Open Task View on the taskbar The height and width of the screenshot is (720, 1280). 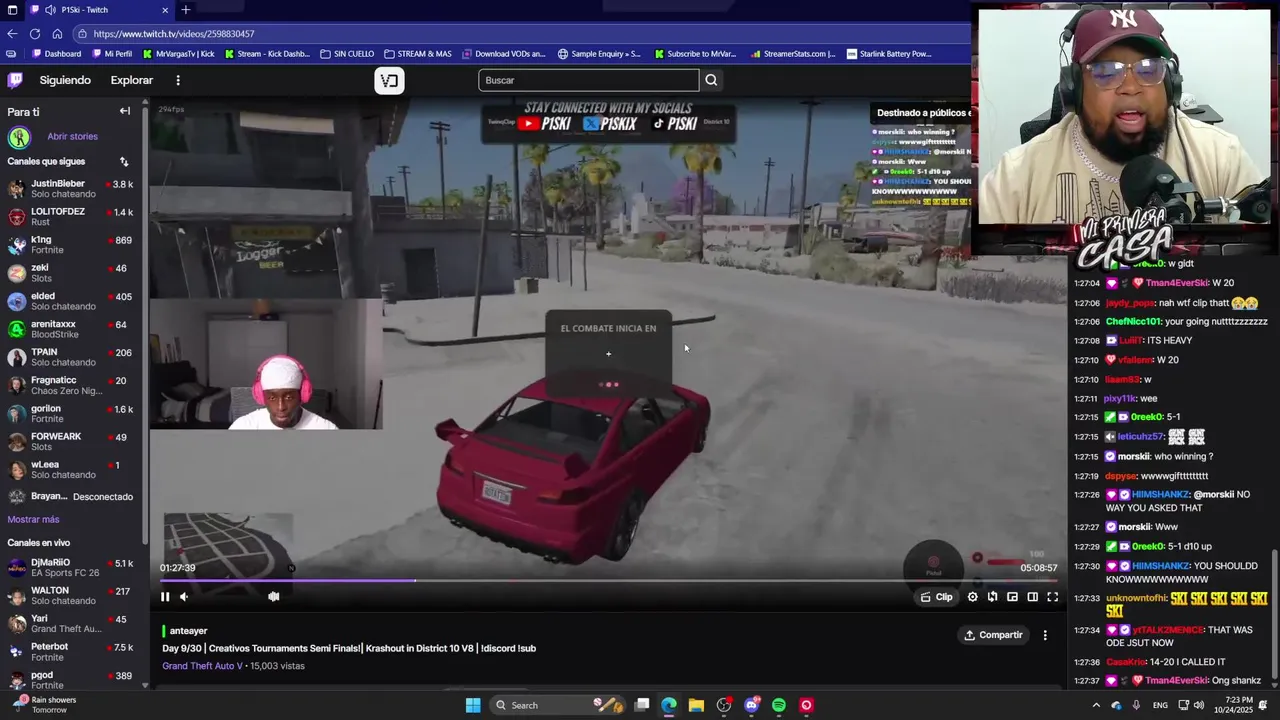pos(642,705)
